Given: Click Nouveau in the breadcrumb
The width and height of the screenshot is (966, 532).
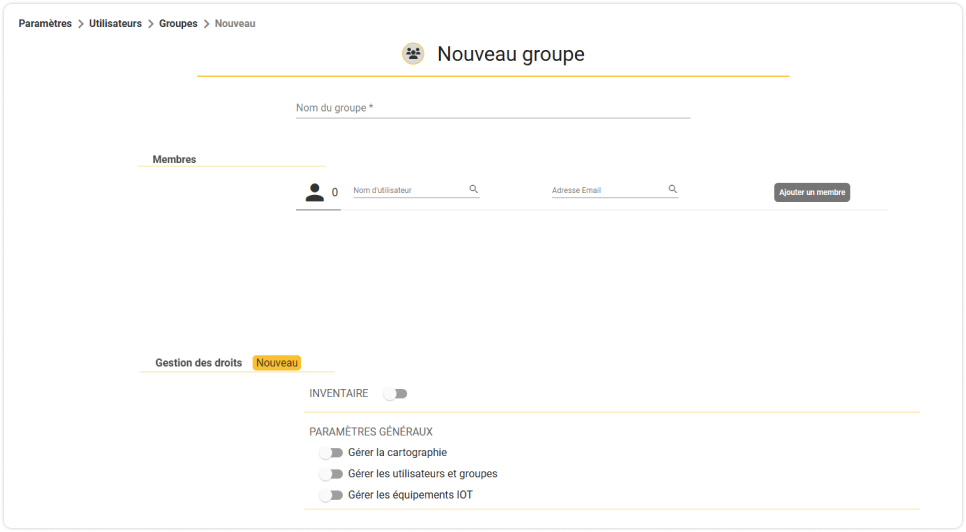Looking at the screenshot, I should pos(235,23).
